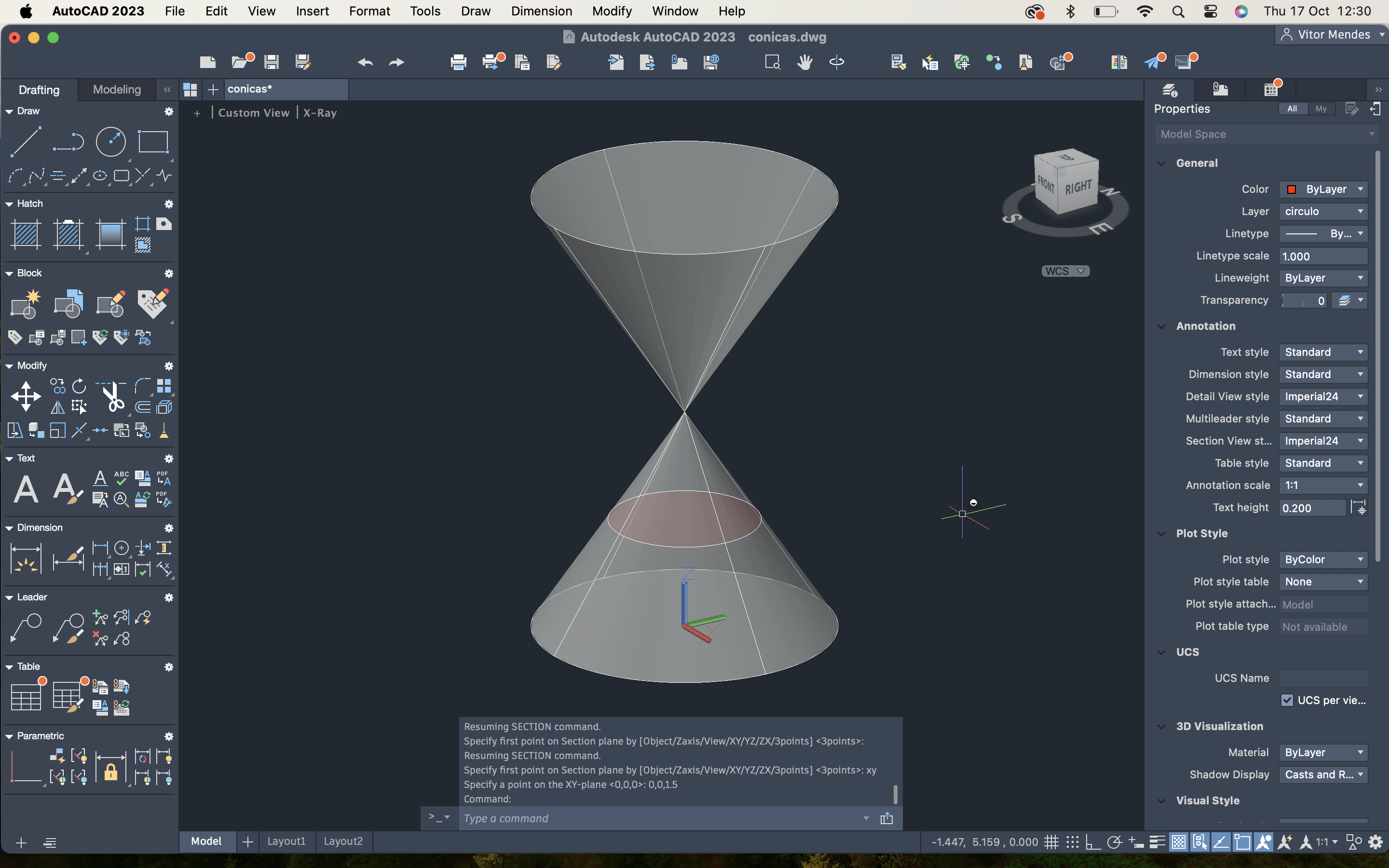Open the Annotation scale 1:1 dropdown
Screen dimensions: 1389x868
pyautogui.click(x=1323, y=485)
